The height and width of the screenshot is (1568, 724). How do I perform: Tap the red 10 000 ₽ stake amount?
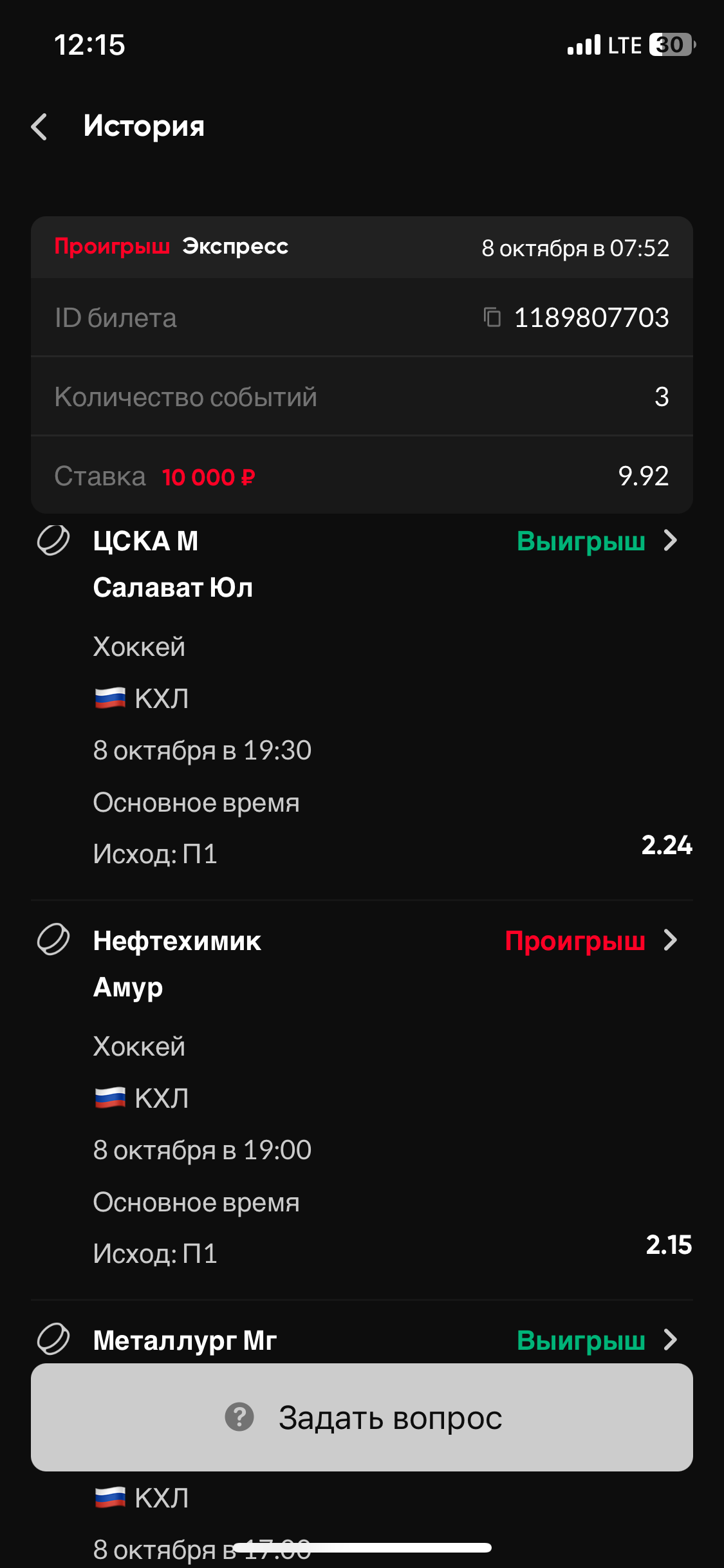pos(209,477)
